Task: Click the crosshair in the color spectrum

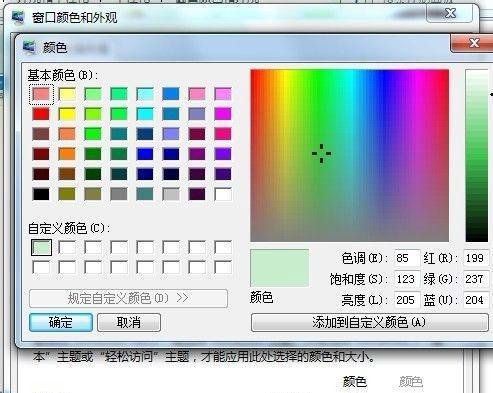Action: pos(321,153)
